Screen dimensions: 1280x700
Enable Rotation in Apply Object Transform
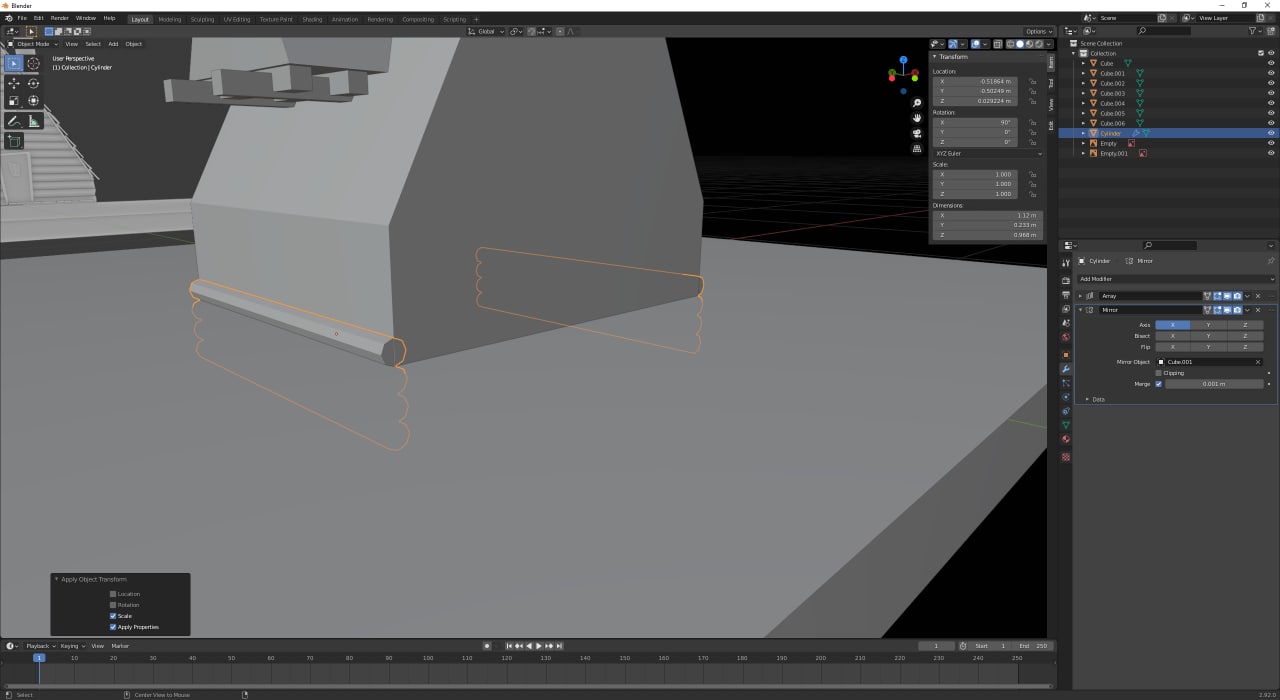click(113, 605)
